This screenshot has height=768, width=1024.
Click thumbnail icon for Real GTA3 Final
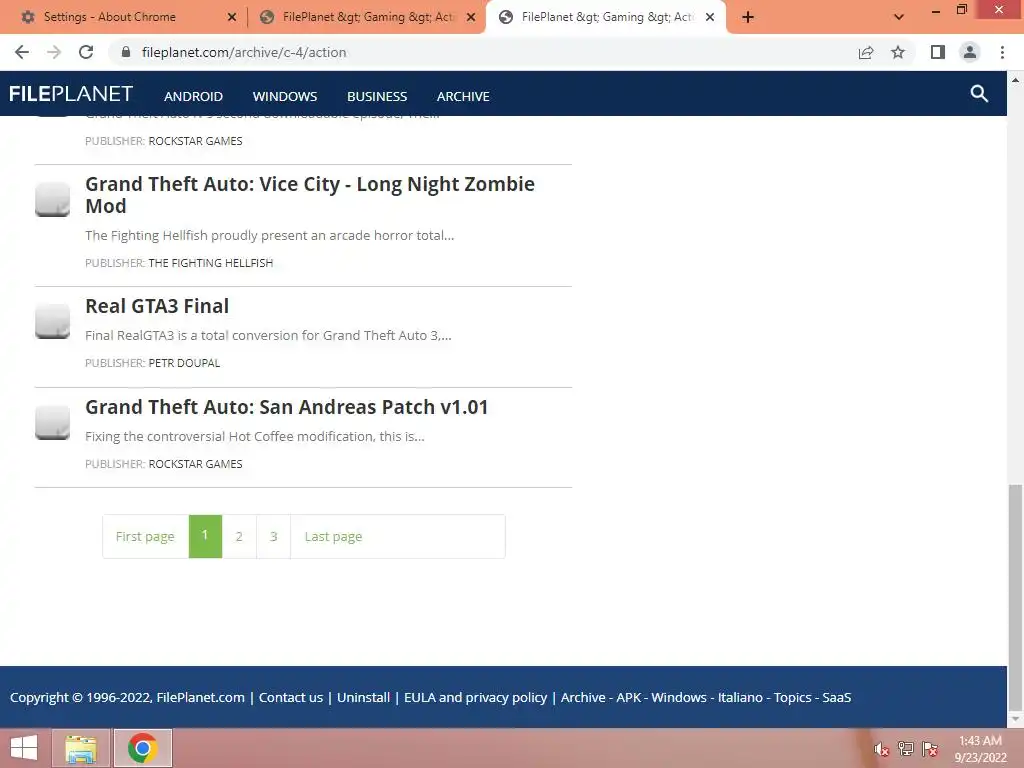[52, 321]
